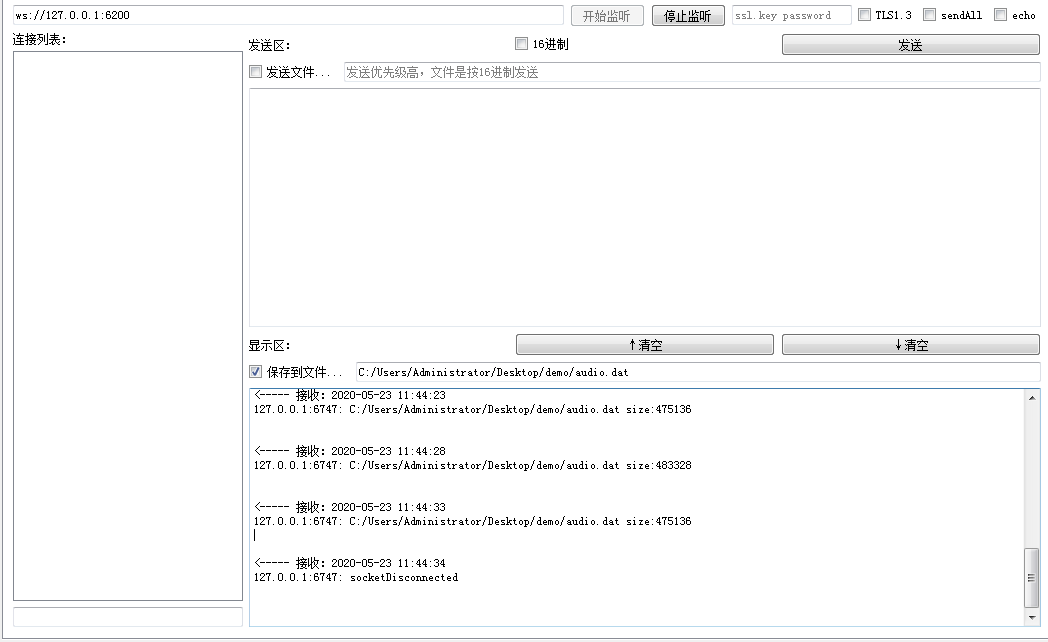Click the ↓清空 clear button
This screenshot has height=642, width=1048.
(x=910, y=344)
